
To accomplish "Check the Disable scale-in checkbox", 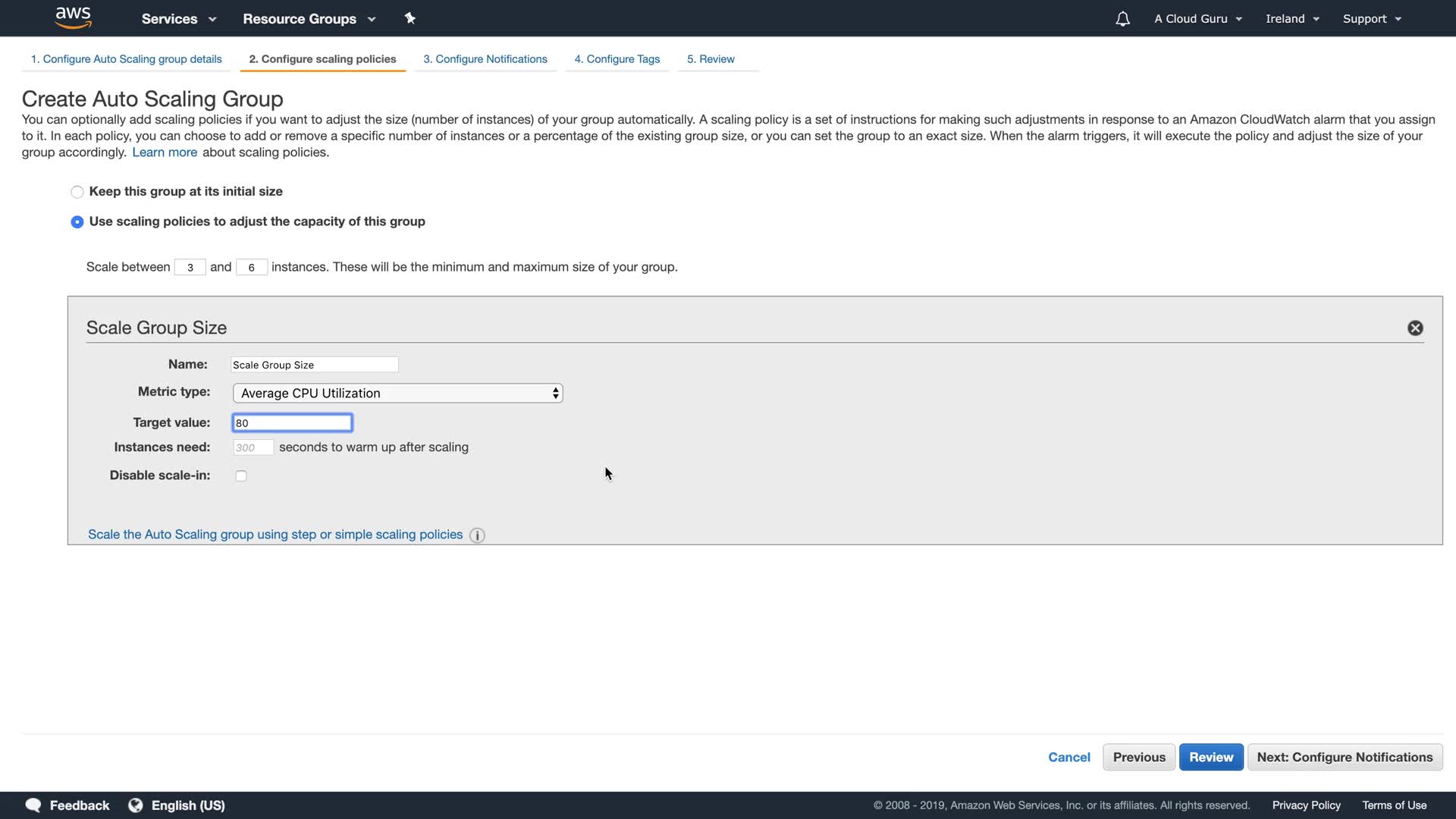I will coord(241,476).
